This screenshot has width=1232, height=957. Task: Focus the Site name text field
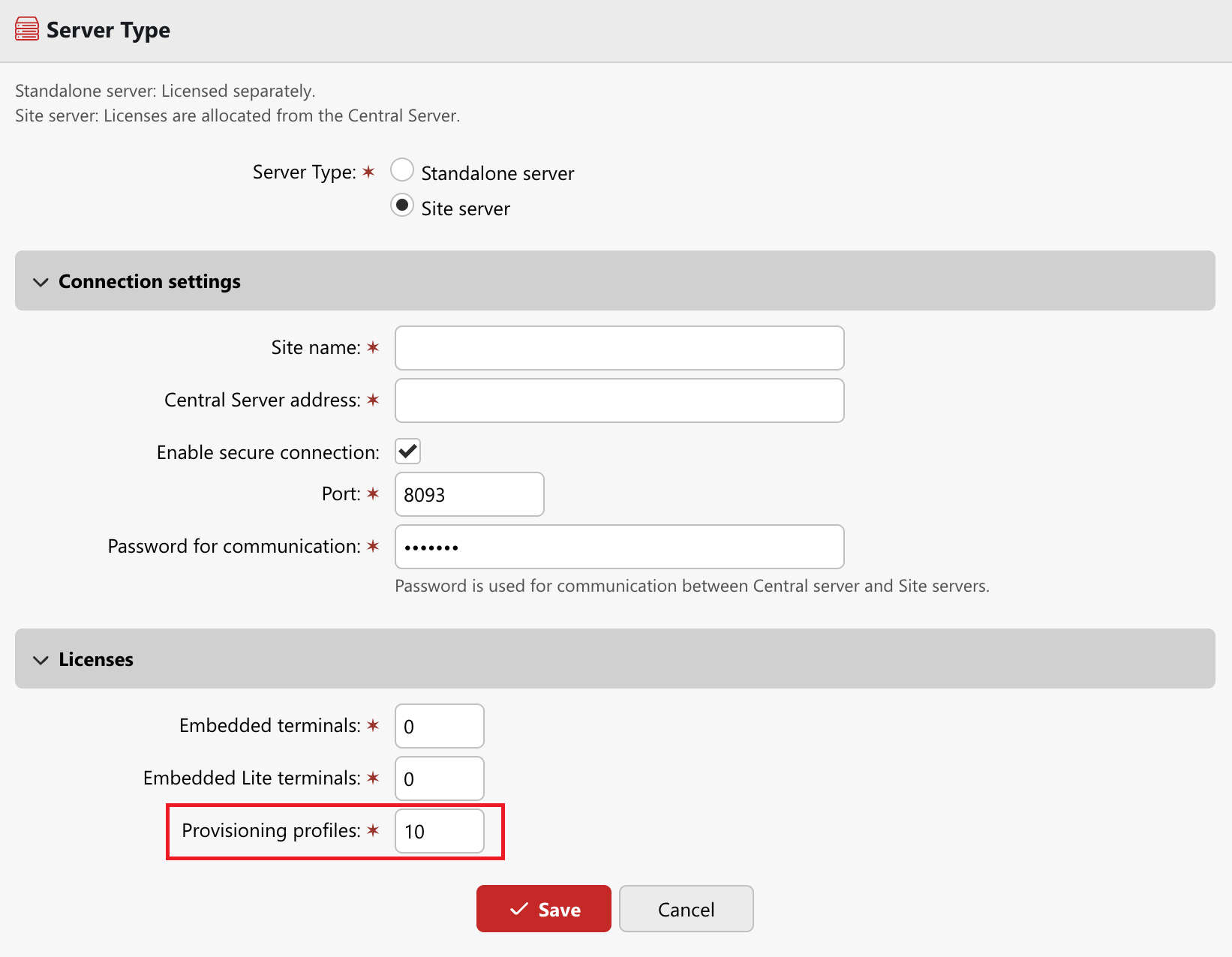pyautogui.click(x=619, y=348)
